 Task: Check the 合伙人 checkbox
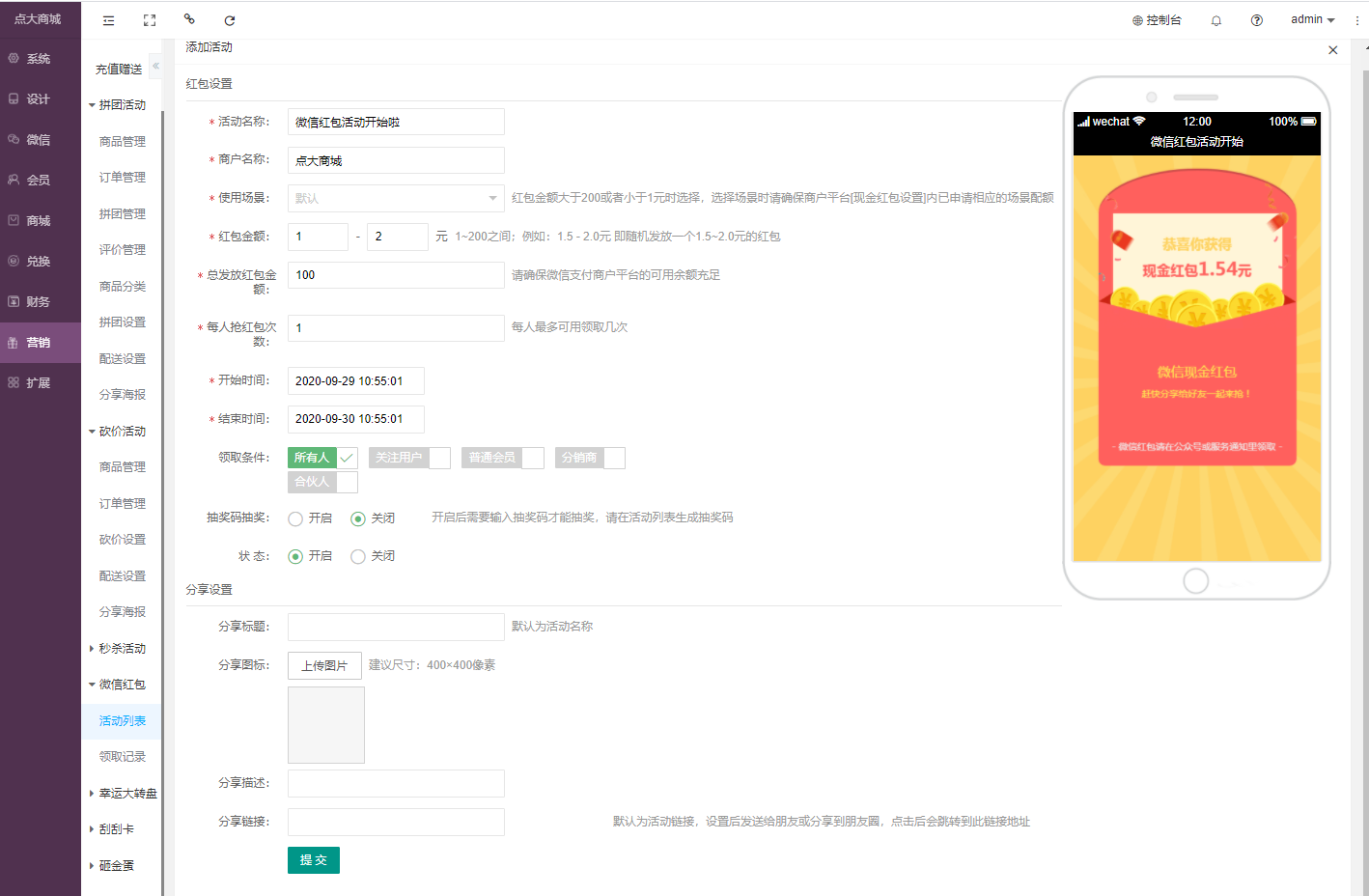322,482
